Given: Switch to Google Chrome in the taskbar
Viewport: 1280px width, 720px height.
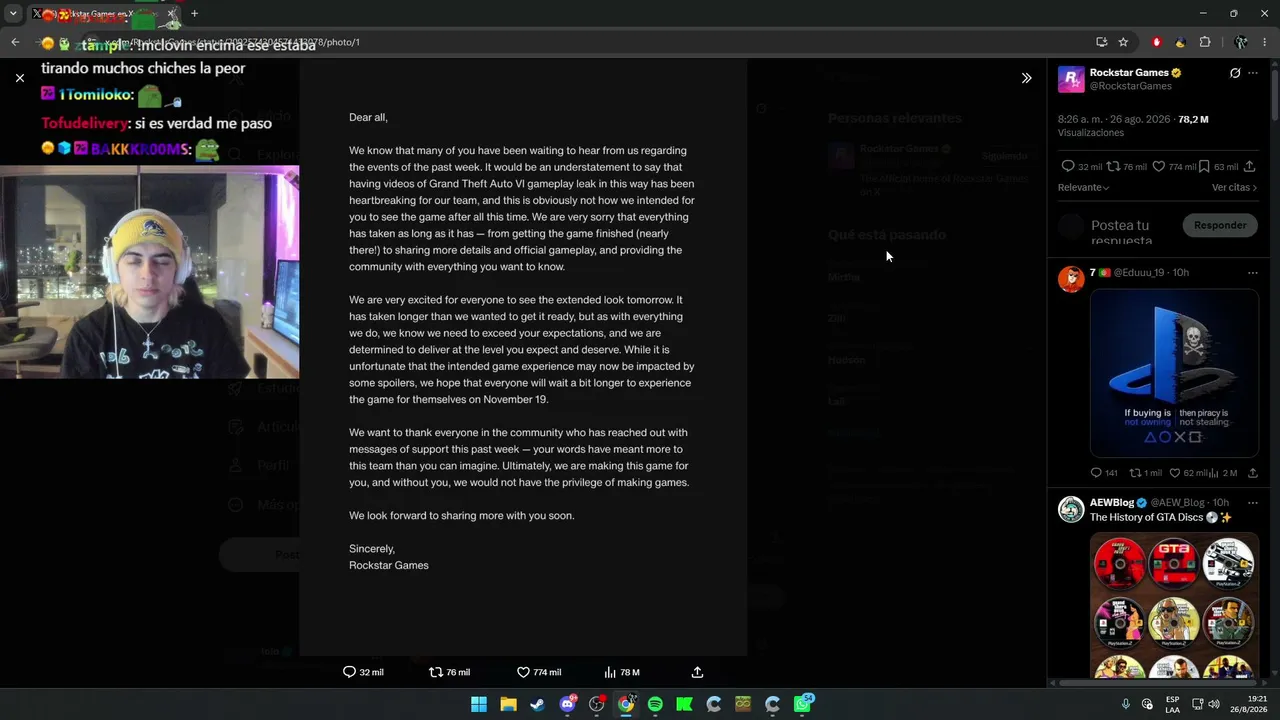Looking at the screenshot, I should pyautogui.click(x=626, y=704).
